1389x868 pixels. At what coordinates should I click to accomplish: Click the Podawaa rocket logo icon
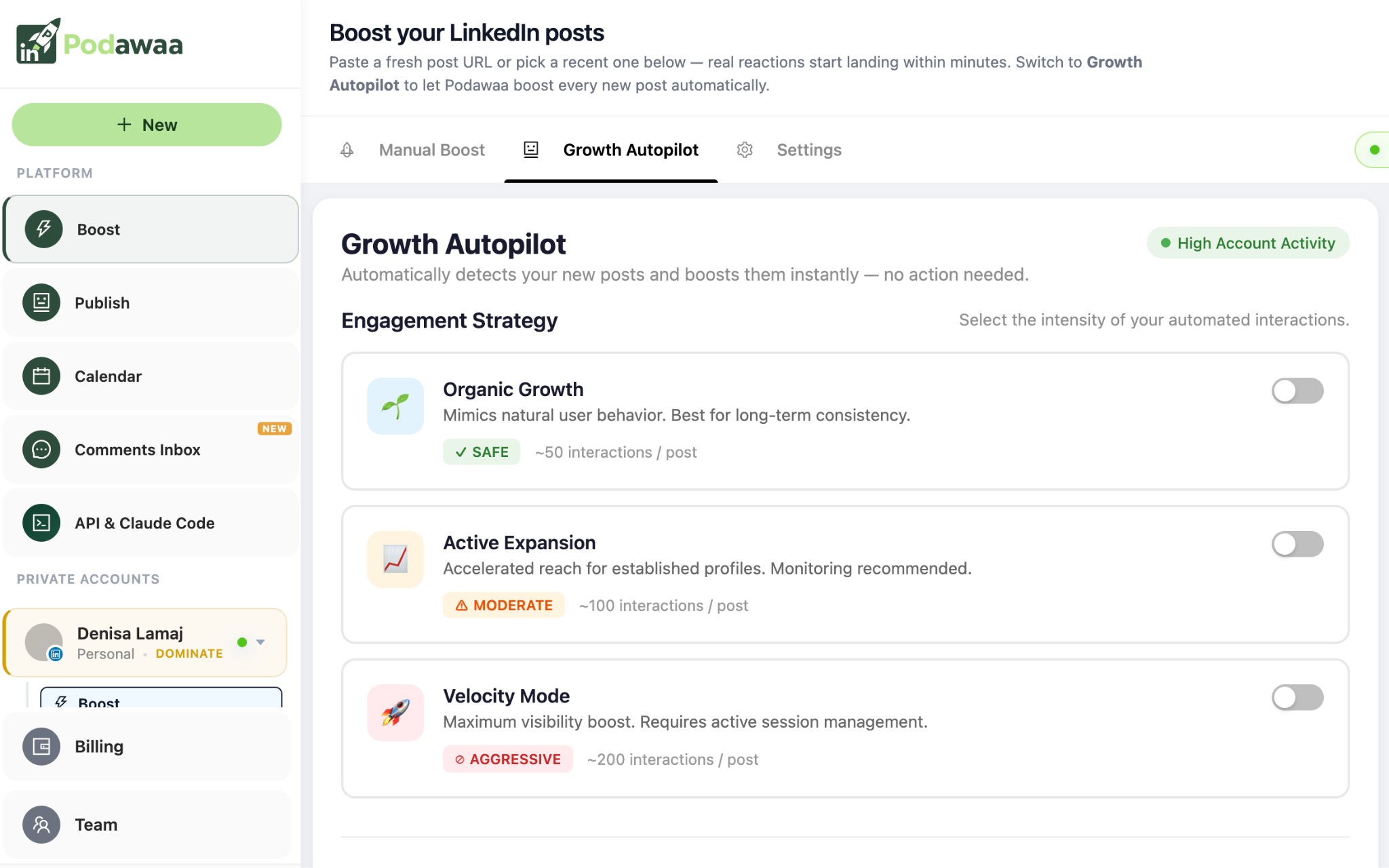tap(38, 41)
